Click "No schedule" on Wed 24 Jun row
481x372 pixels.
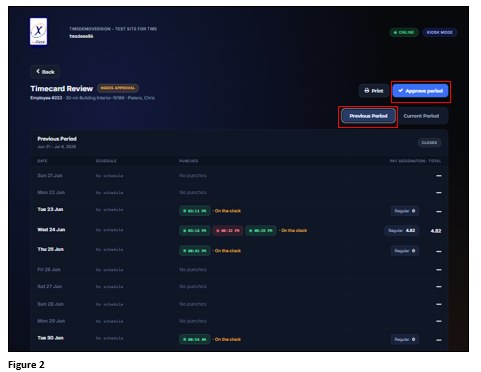(x=110, y=230)
